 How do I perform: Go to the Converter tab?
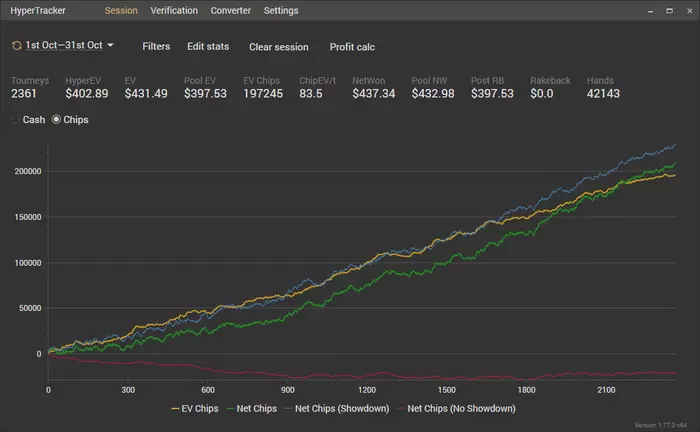230,11
